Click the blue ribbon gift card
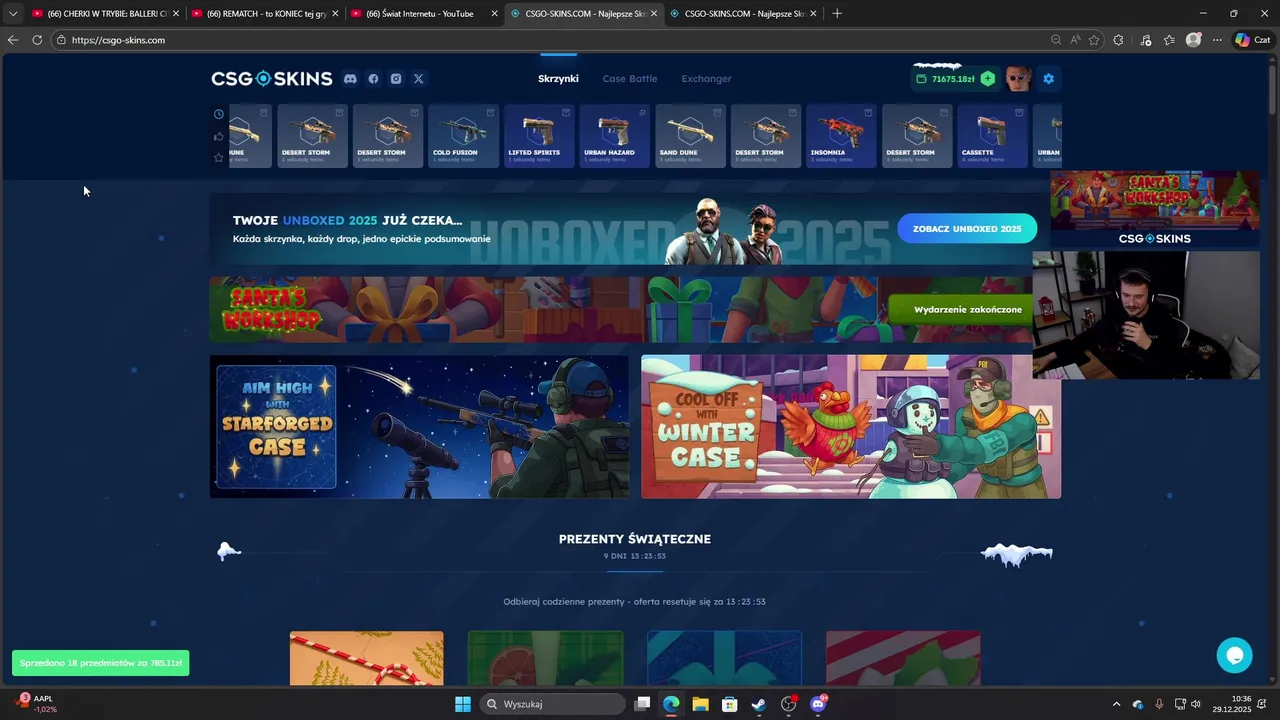Screen dimensions: 1280x720 724,658
